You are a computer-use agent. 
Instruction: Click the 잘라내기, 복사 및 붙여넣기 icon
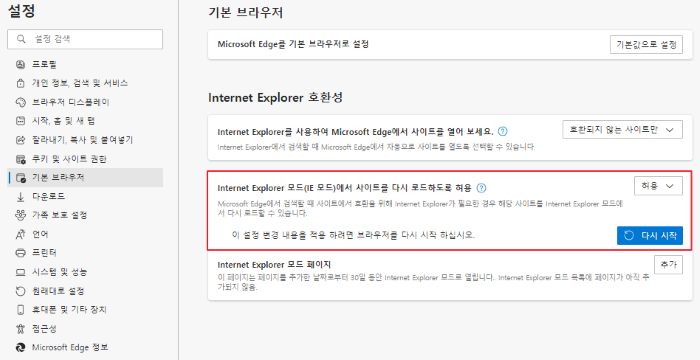[x=21, y=140]
